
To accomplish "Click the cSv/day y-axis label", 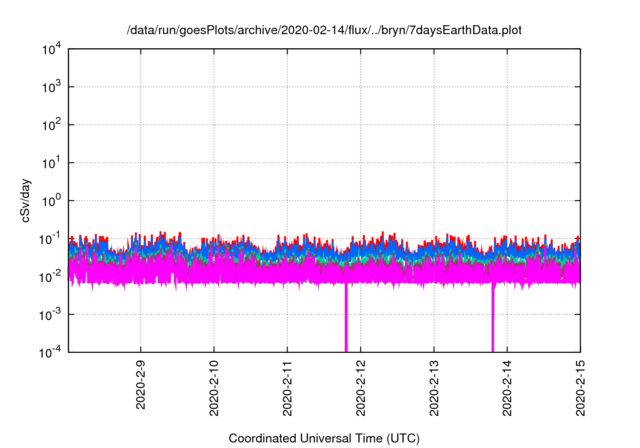I will (27, 200).
